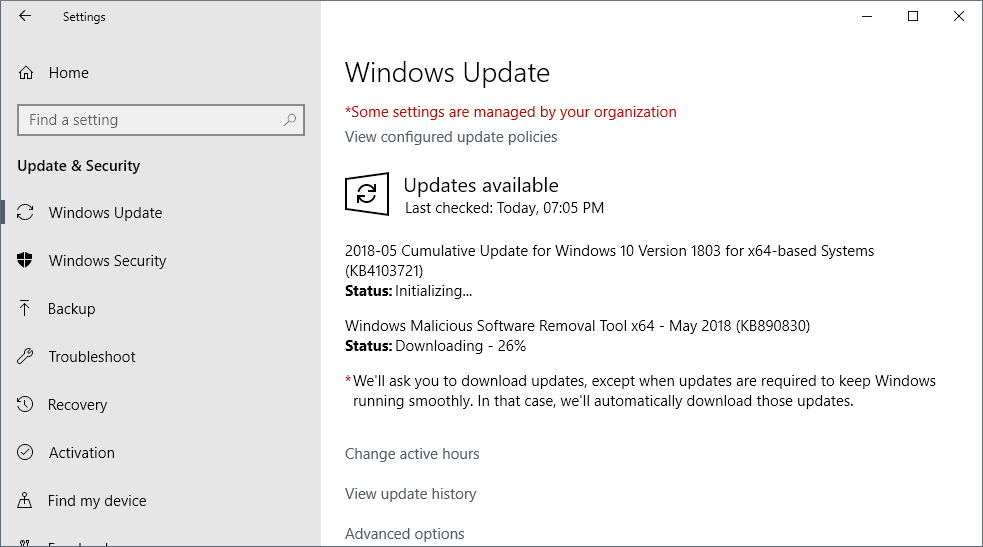Viewport: 983px width, 547px height.
Task: Open Find my device page
Action: 97,501
